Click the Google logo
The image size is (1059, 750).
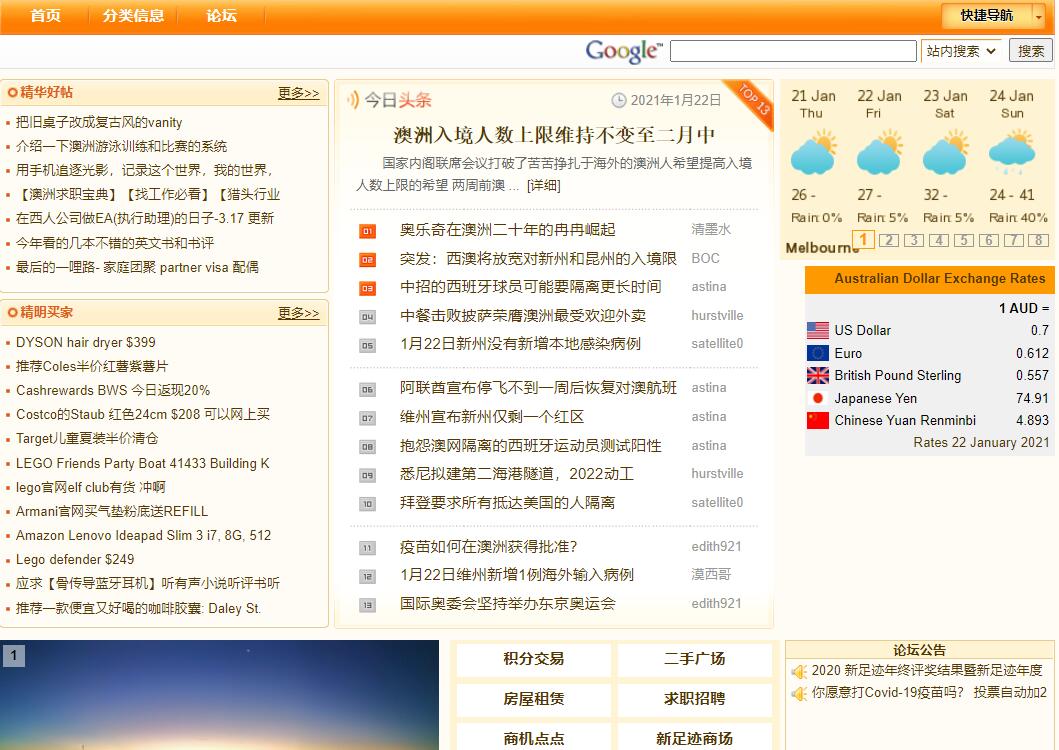click(x=623, y=51)
